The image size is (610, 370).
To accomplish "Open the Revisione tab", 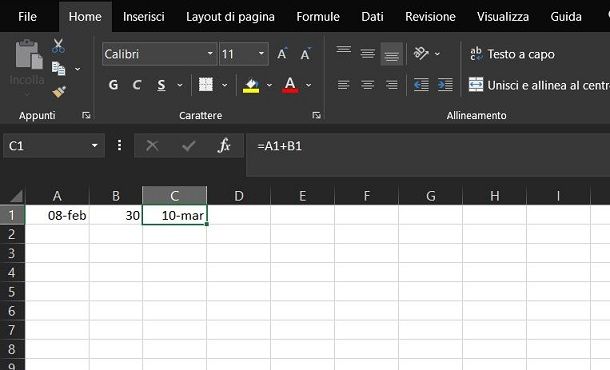I will click(x=430, y=17).
